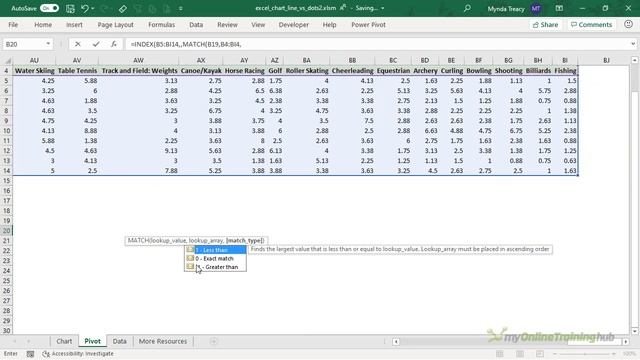Screen dimensions: 640x360
Task: Click the Name Box showing B20
Action: pos(23,44)
